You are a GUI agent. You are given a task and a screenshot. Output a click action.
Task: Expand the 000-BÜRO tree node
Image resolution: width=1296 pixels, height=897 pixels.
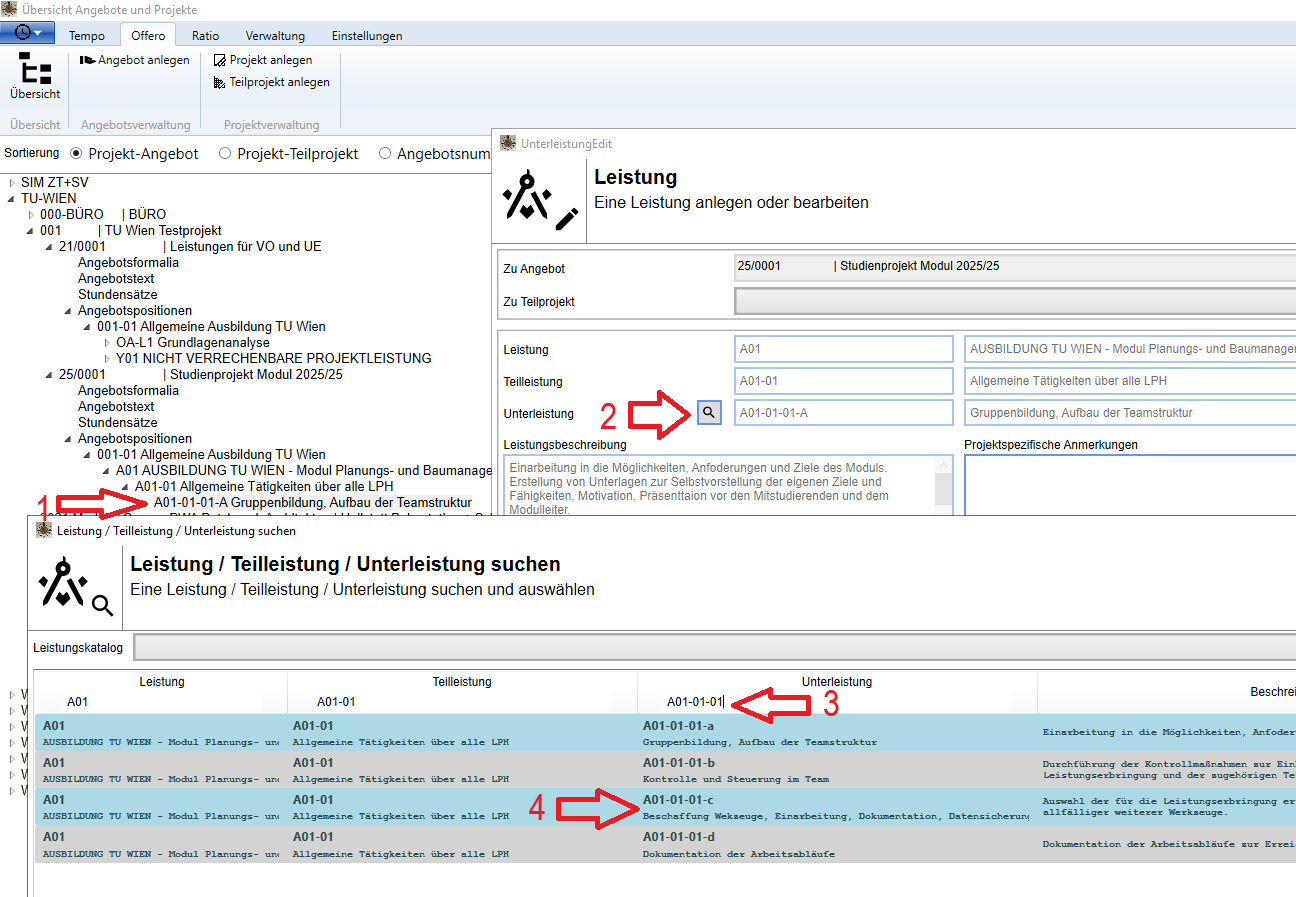(31, 215)
